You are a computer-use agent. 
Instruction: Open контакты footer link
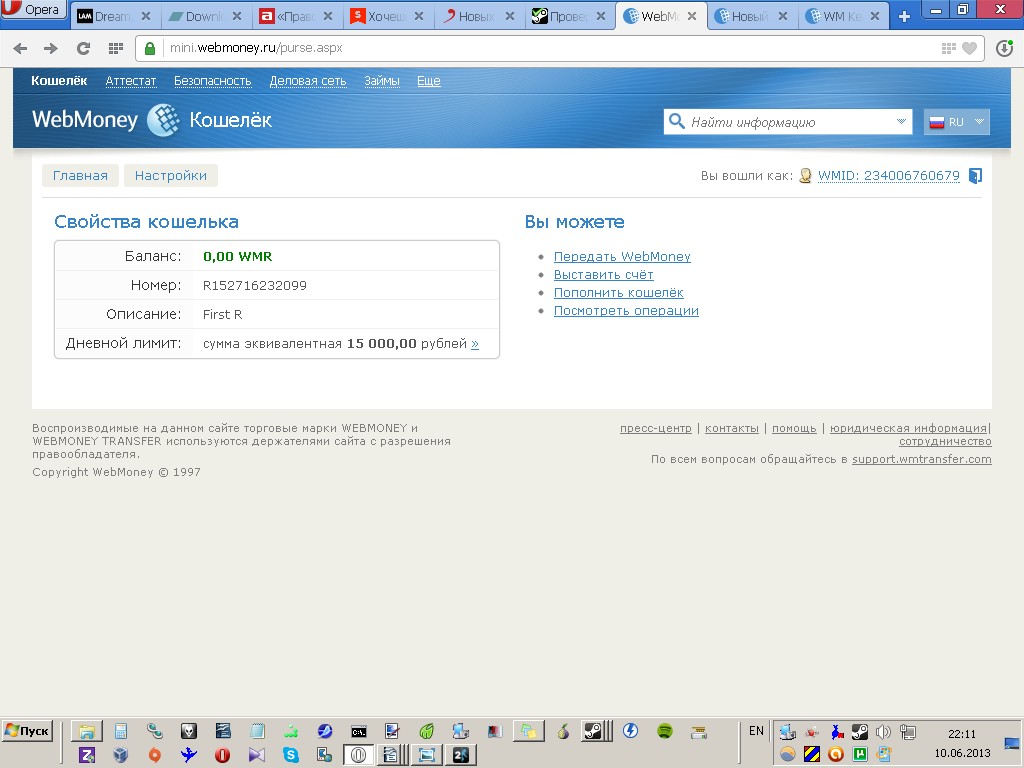731,428
